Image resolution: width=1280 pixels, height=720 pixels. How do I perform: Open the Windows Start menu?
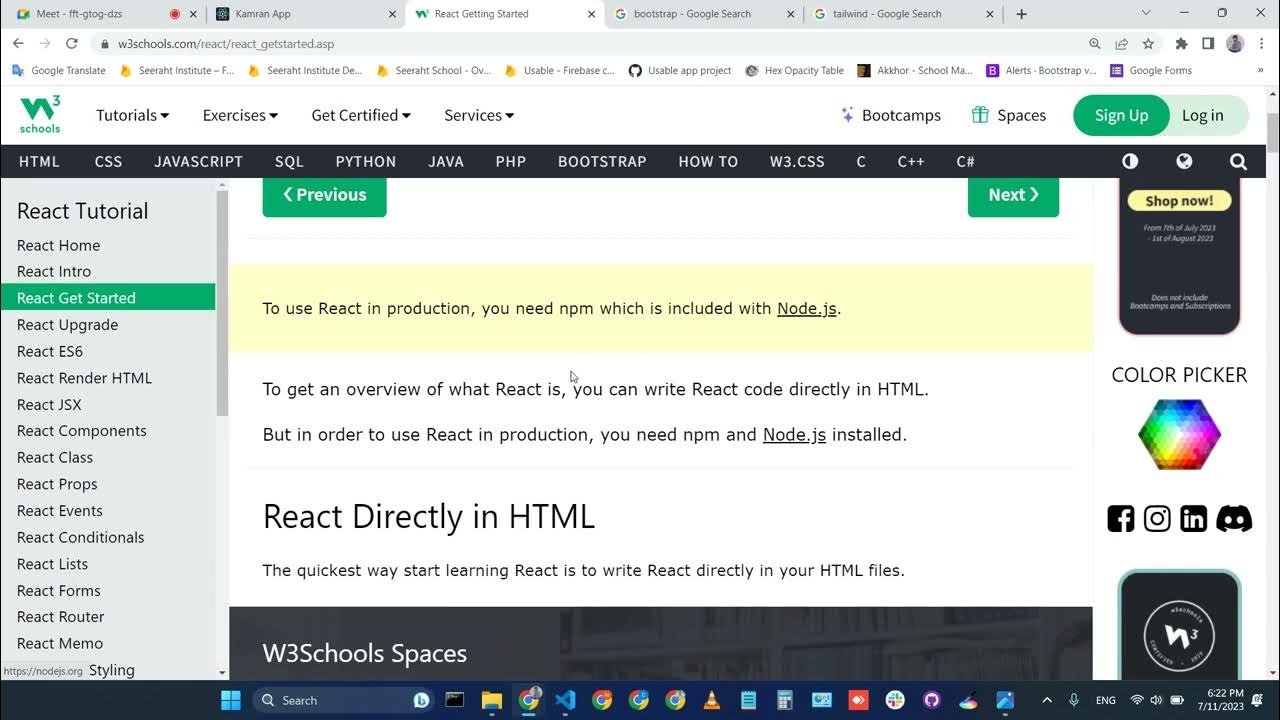tap(231, 700)
